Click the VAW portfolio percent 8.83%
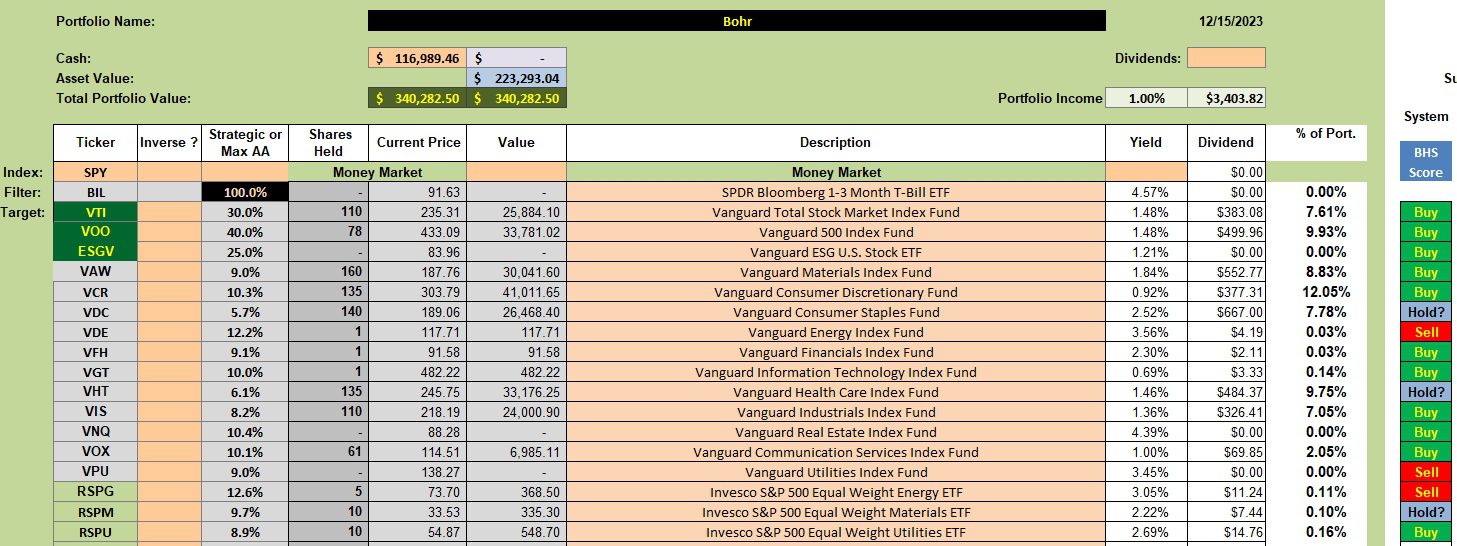 point(1326,272)
